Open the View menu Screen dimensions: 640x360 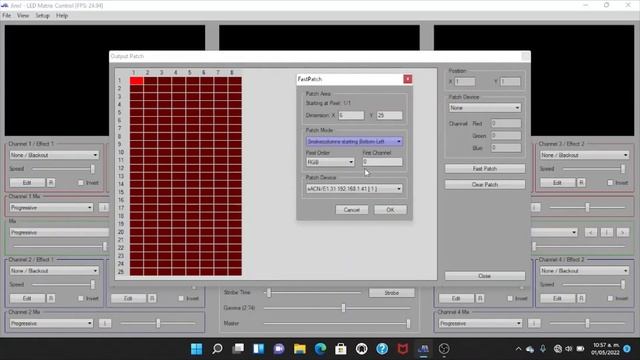point(23,16)
